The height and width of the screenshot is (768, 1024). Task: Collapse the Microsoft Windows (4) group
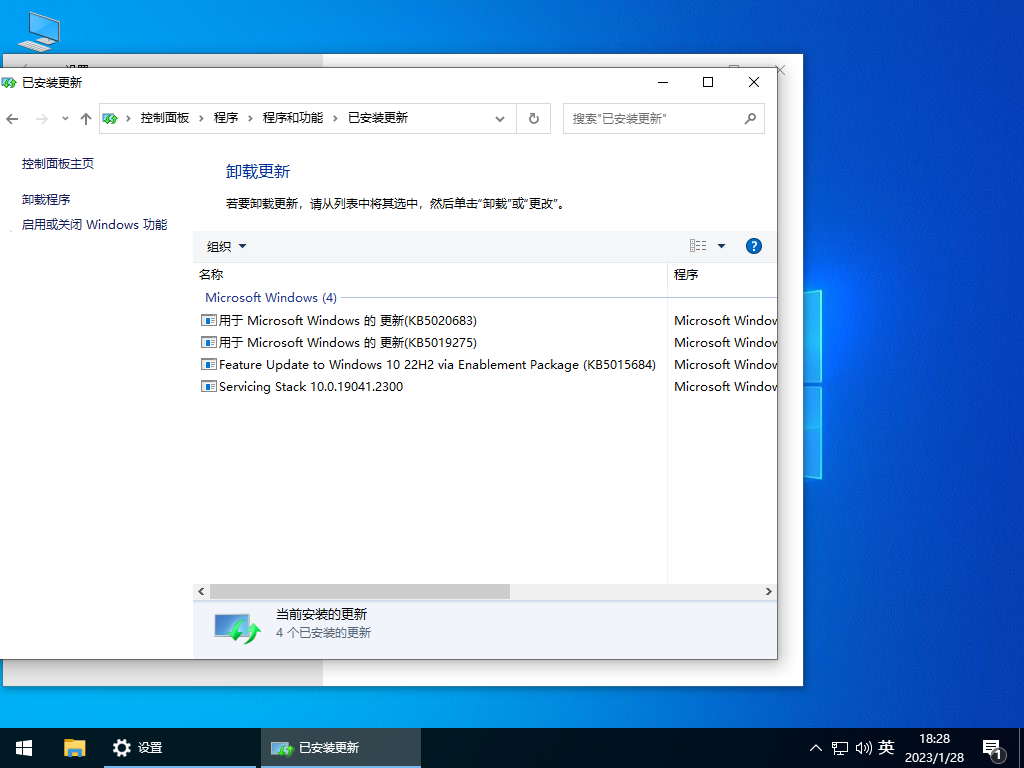coord(271,298)
